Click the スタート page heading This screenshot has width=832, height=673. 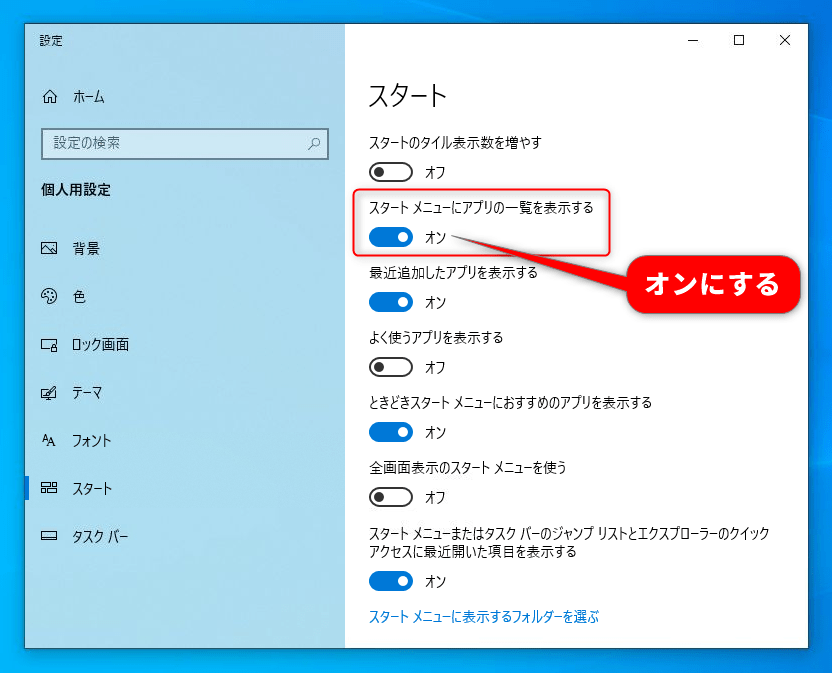pyautogui.click(x=408, y=96)
